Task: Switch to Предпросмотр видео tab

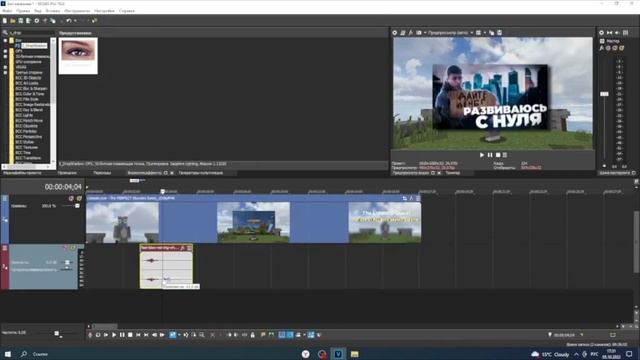Action: [x=411, y=173]
